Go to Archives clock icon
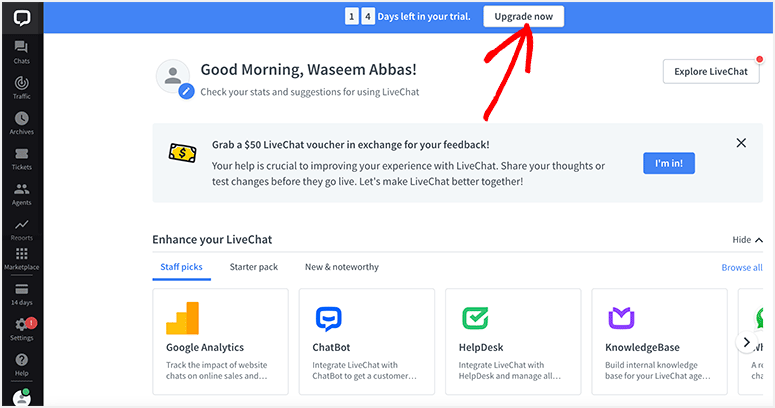 tap(21, 118)
